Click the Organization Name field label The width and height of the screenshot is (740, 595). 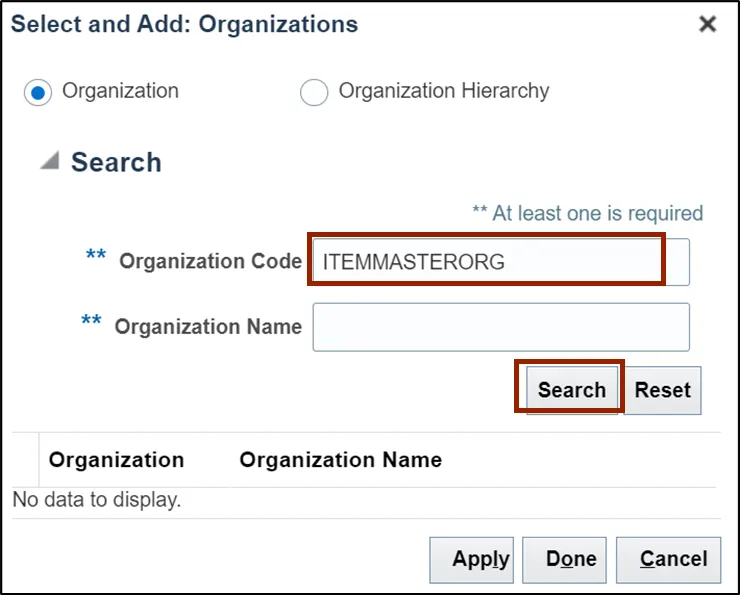208,327
